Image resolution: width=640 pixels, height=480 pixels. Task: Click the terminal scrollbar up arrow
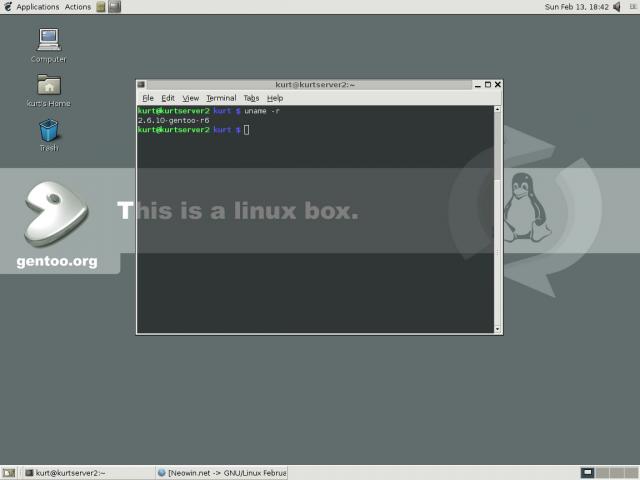497,109
